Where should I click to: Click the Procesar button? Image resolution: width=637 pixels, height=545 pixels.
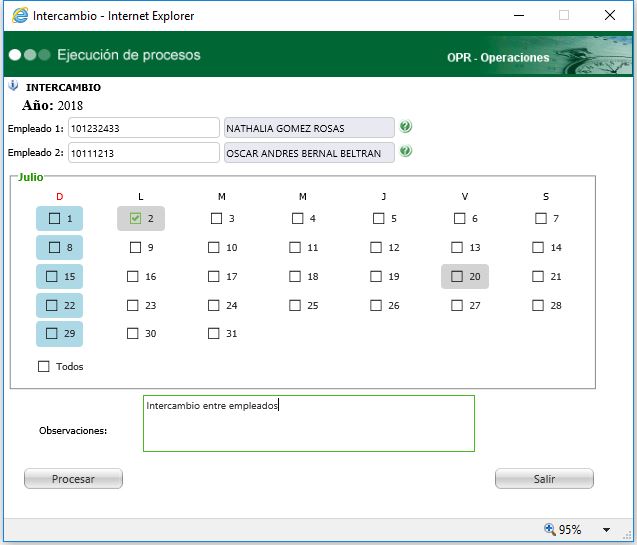click(73, 479)
